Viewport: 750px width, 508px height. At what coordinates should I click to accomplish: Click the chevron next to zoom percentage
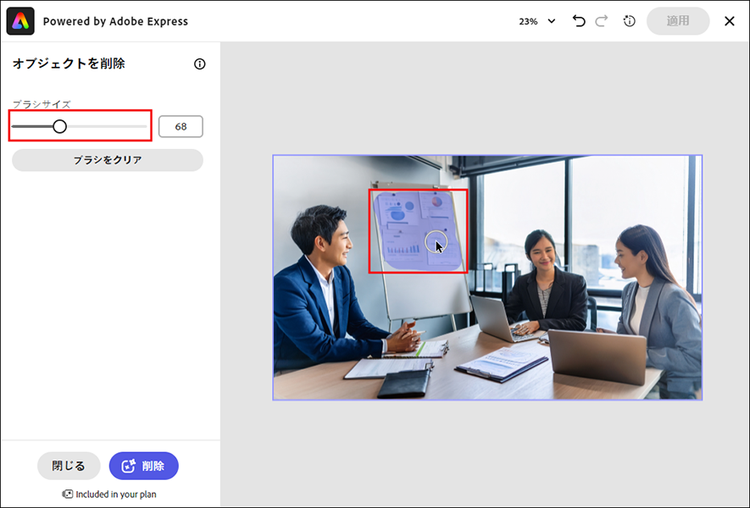tap(551, 21)
